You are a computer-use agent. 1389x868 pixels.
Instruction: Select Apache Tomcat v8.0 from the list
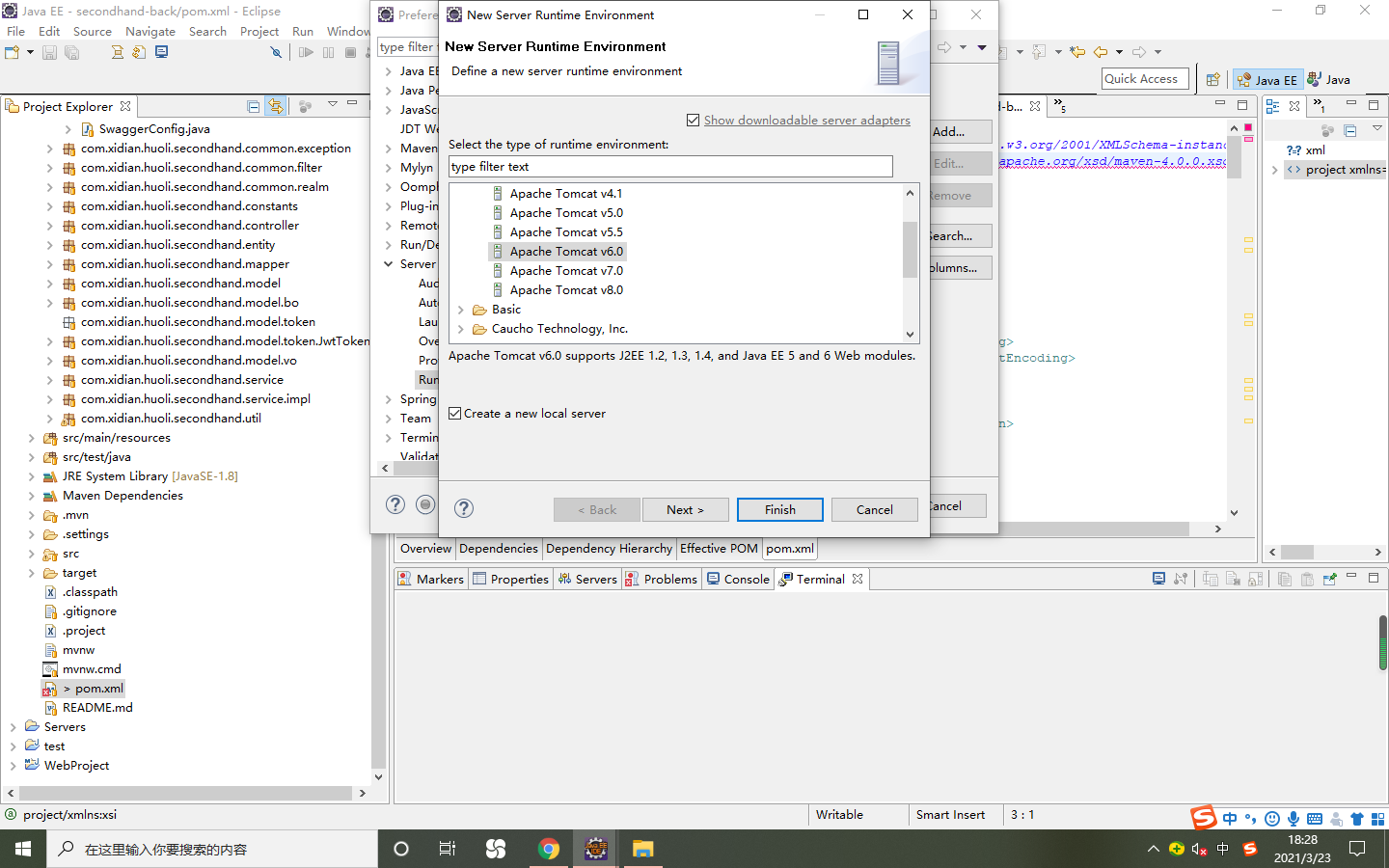(566, 289)
